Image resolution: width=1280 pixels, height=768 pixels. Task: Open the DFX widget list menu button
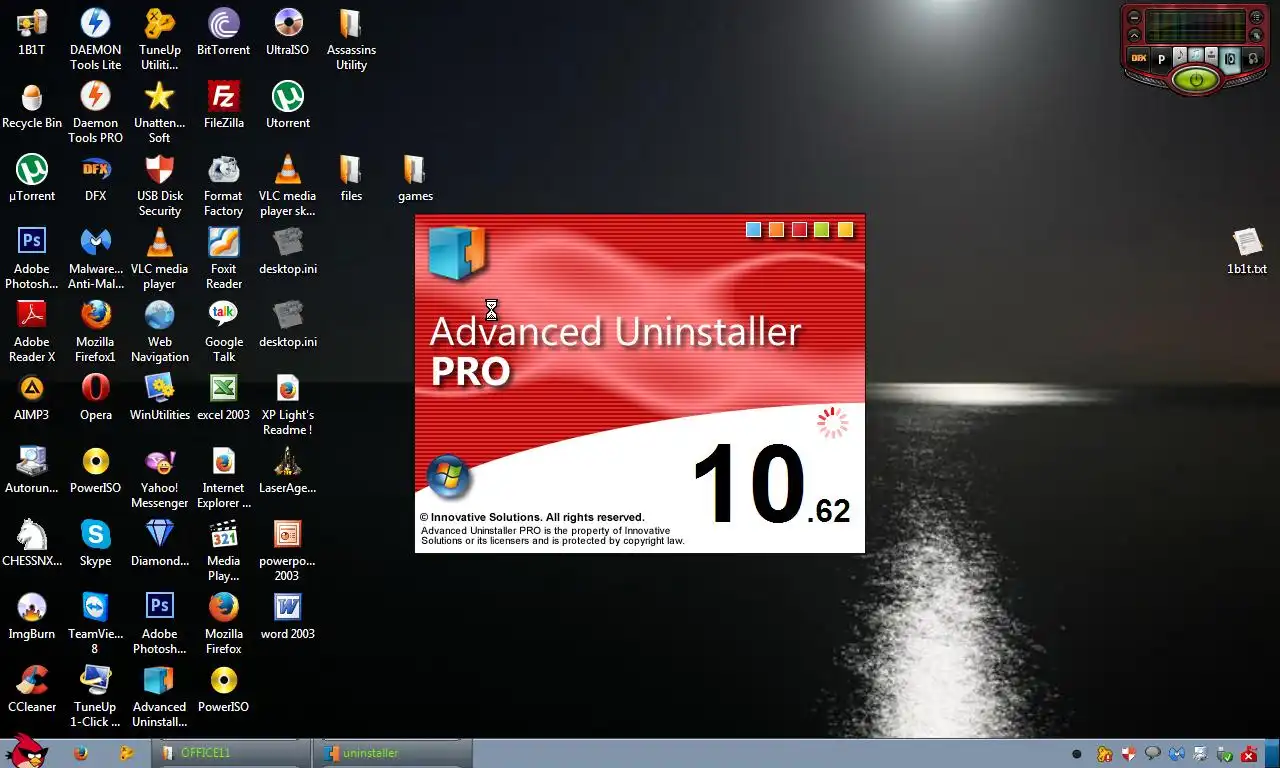tap(1256, 17)
